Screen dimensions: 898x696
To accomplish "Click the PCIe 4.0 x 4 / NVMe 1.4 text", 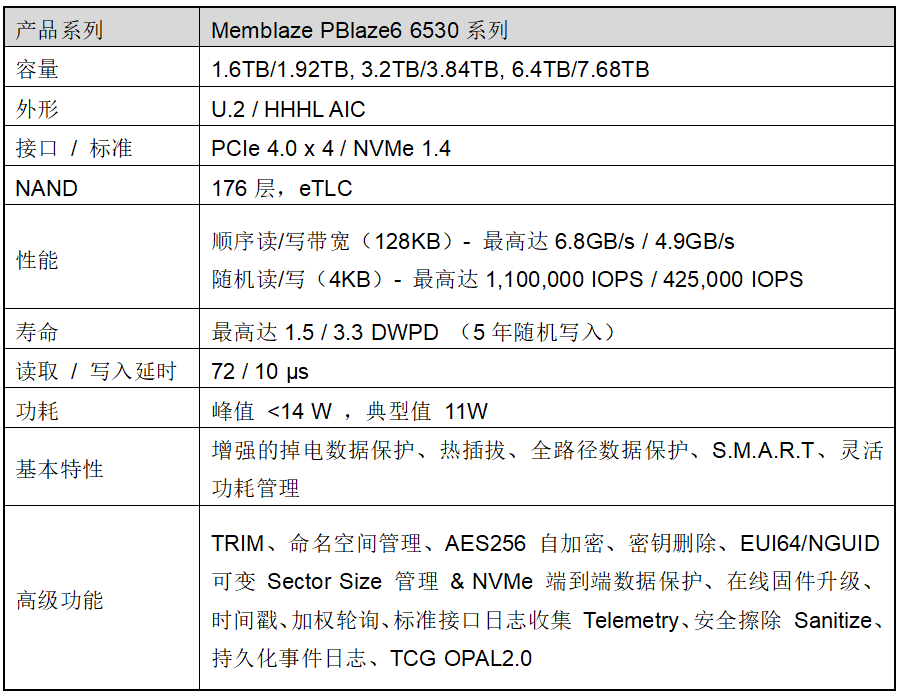I will 331,149.
